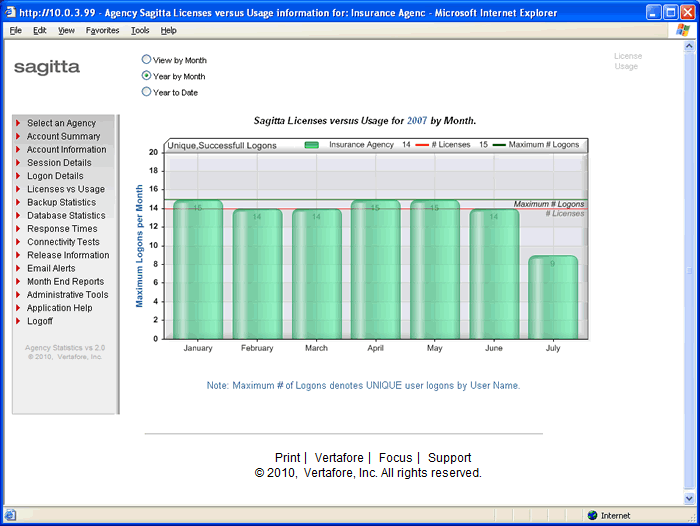Open Licenses vs Usage page

pos(66,189)
